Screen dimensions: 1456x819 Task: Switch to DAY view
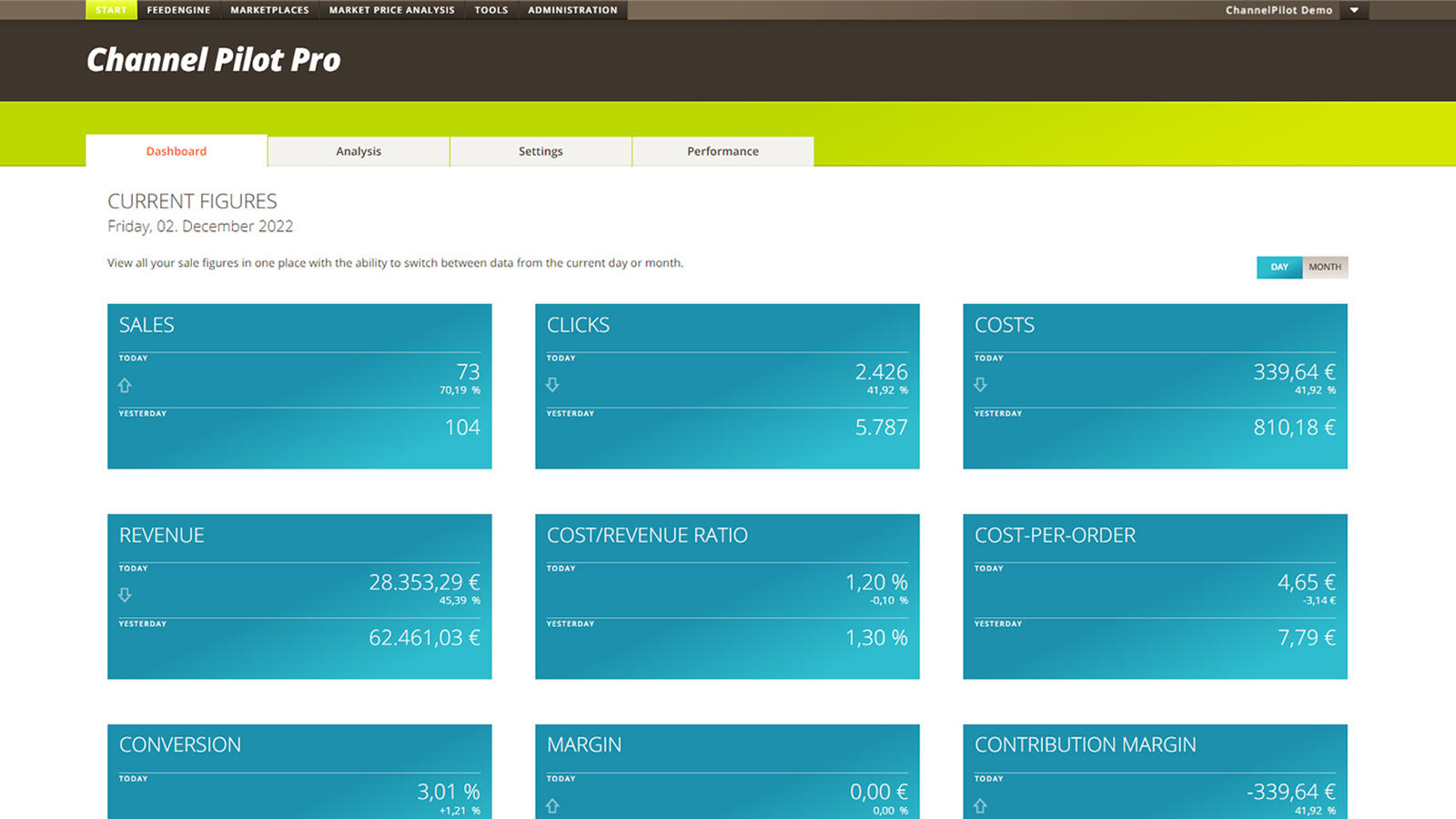(1279, 267)
